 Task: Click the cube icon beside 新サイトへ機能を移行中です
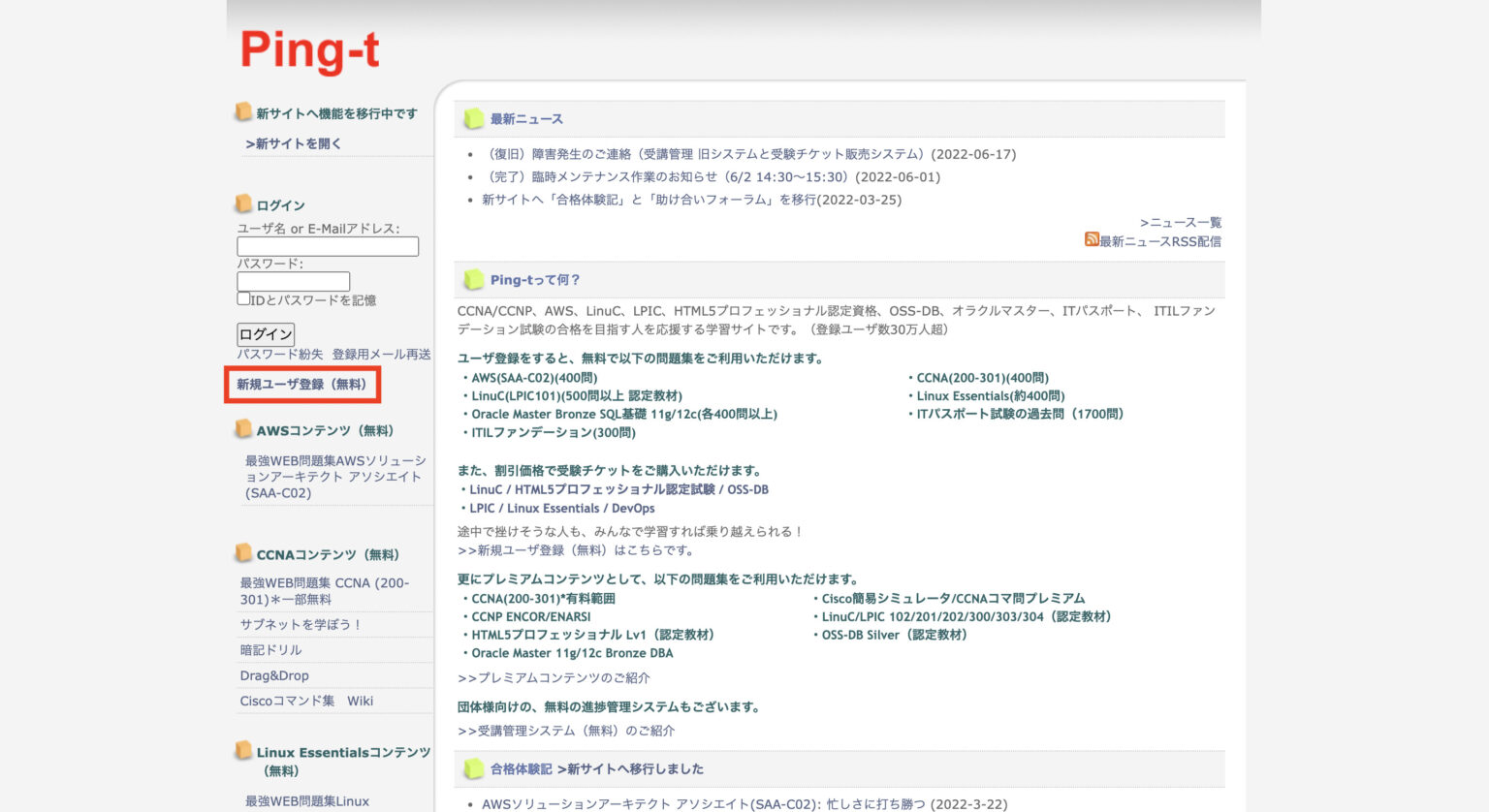coord(243,112)
